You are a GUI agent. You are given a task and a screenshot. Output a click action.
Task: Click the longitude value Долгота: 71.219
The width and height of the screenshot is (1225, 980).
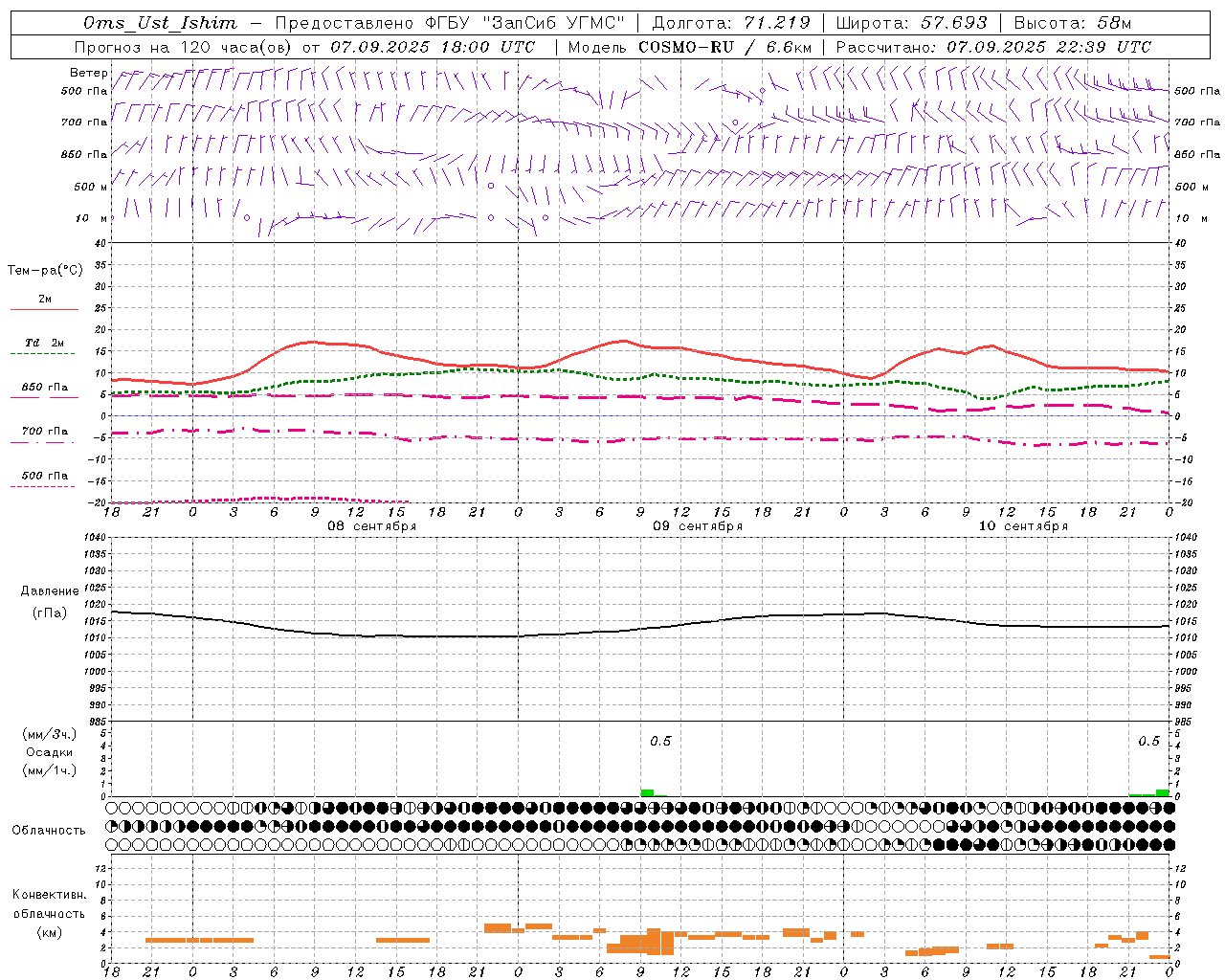[731, 23]
